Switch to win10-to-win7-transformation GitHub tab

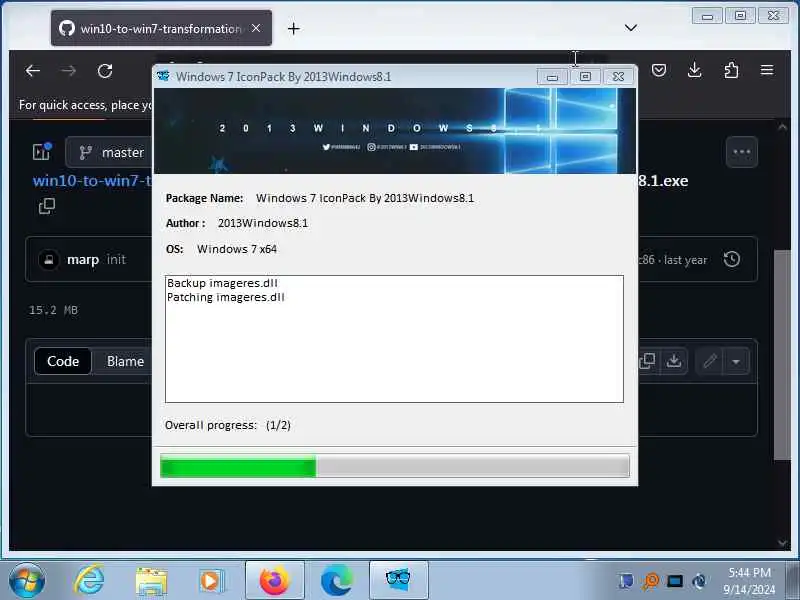(161, 29)
